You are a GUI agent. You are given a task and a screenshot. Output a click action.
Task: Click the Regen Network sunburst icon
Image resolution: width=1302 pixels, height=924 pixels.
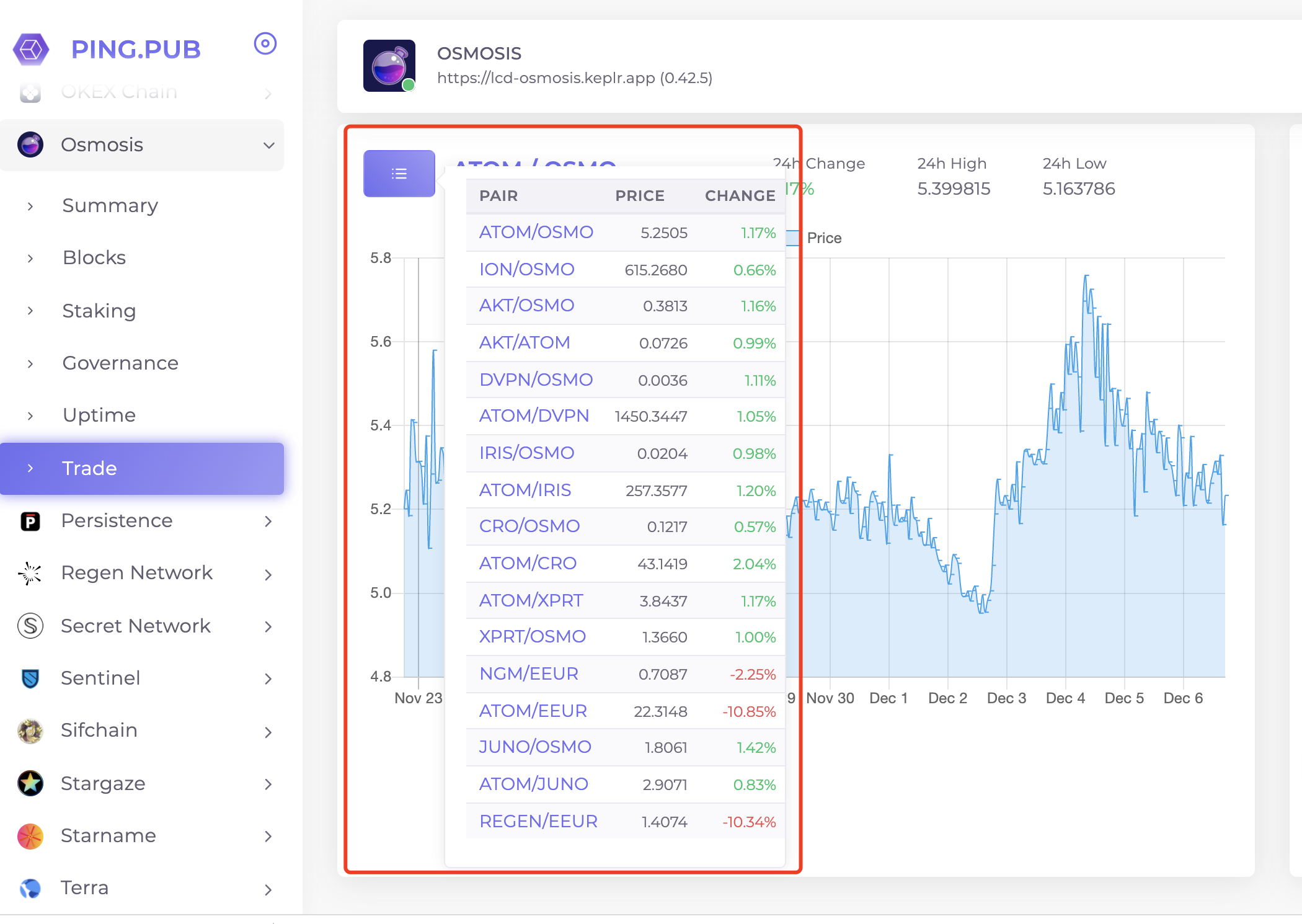point(30,573)
